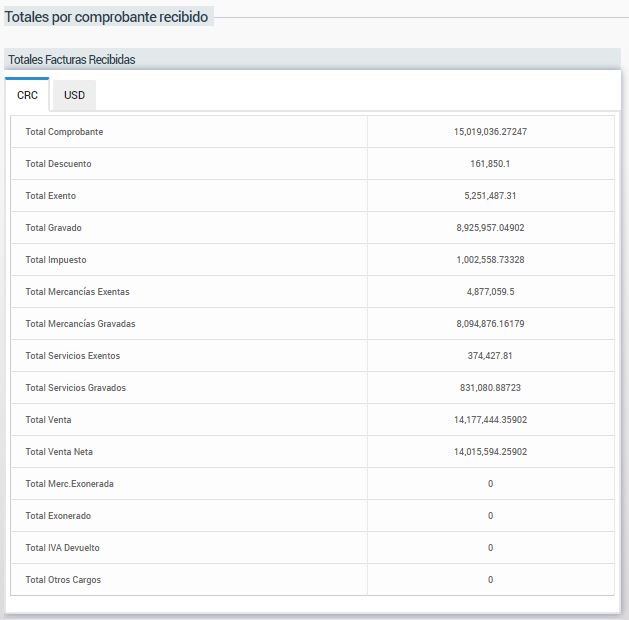Select the CRC currency tab

tap(28, 95)
